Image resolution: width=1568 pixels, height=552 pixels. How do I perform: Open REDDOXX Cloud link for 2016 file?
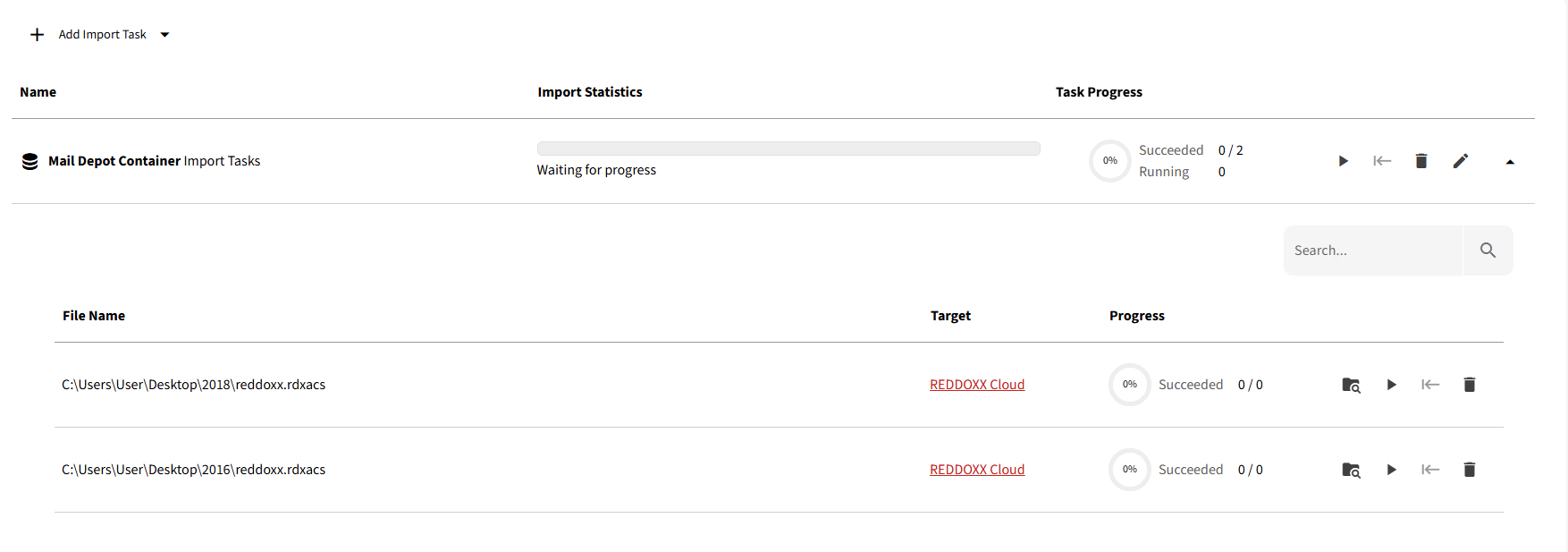977,470
